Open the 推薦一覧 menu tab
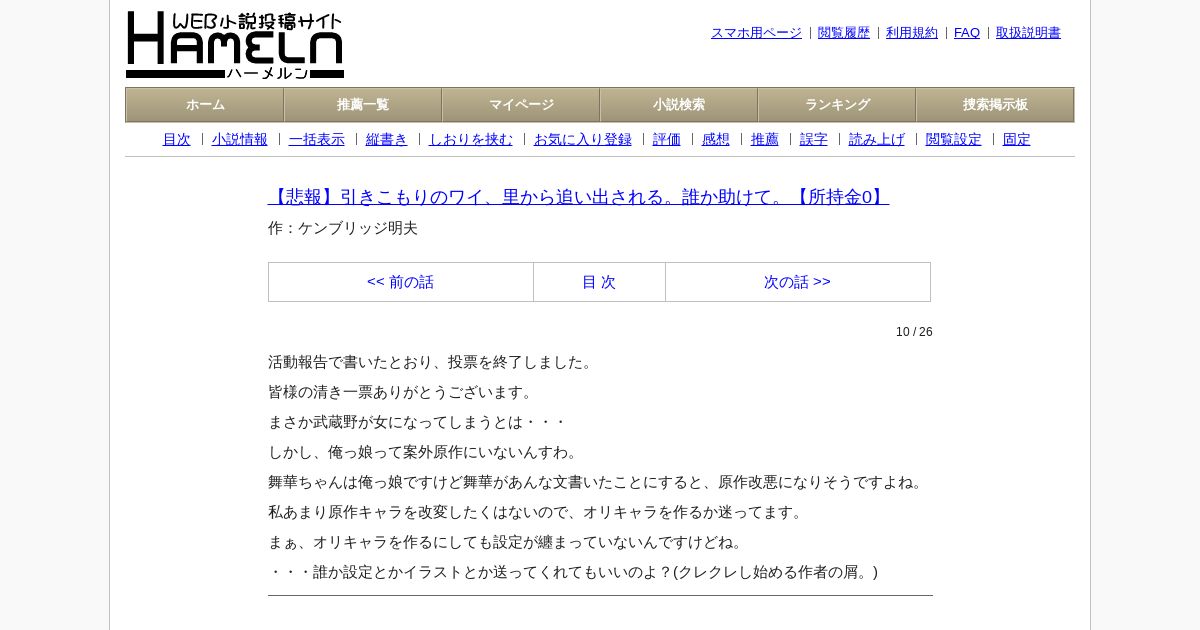This screenshot has height=630, width=1200. click(363, 105)
